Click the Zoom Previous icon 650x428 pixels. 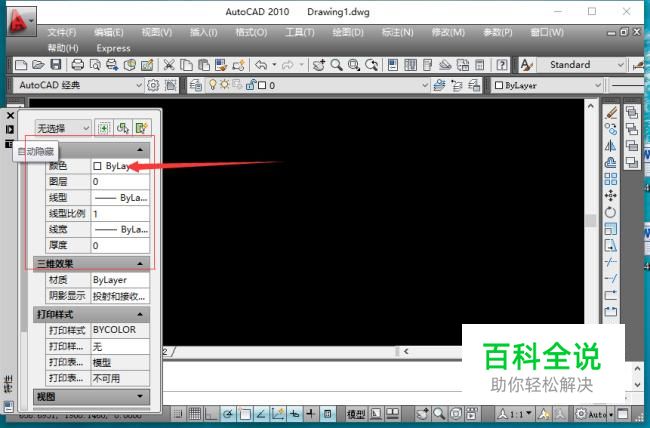(371, 65)
